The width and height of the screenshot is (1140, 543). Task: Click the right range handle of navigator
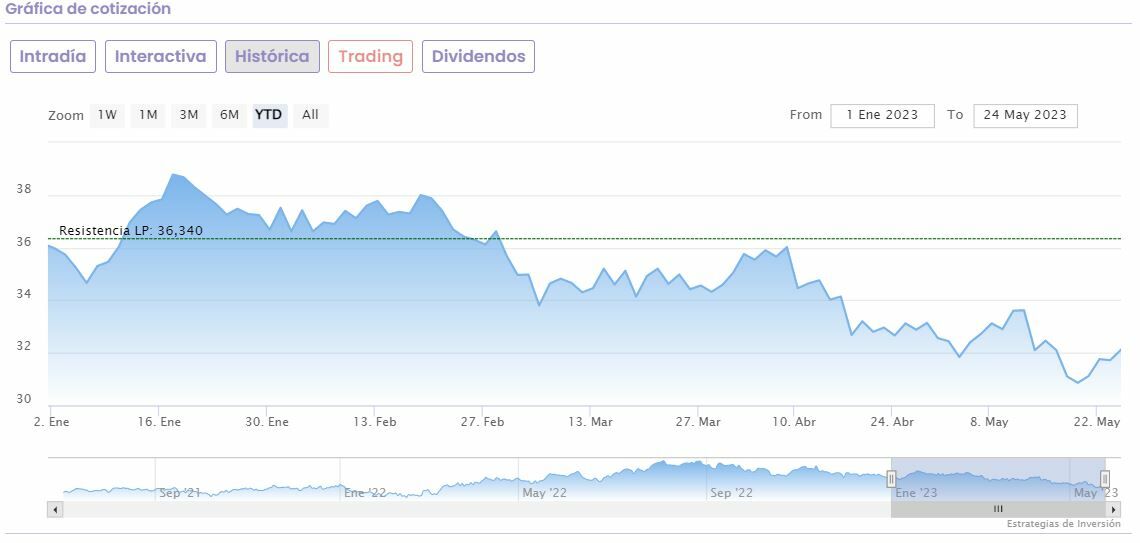pyautogui.click(x=1105, y=479)
